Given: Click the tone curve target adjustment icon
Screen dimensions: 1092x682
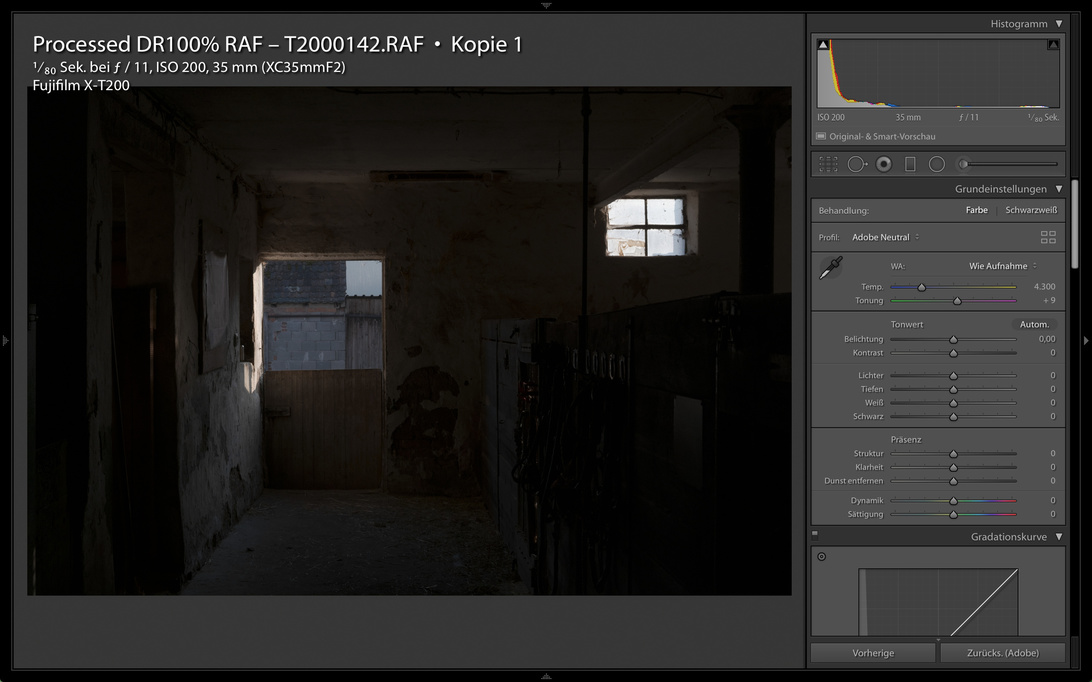Looking at the screenshot, I should click(x=822, y=557).
